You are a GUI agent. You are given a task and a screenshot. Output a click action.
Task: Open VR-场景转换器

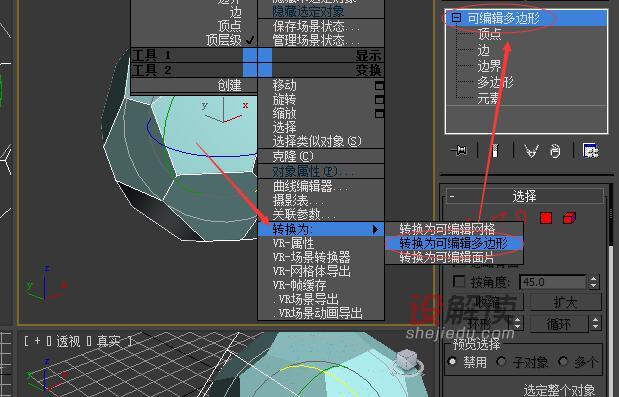coord(311,257)
